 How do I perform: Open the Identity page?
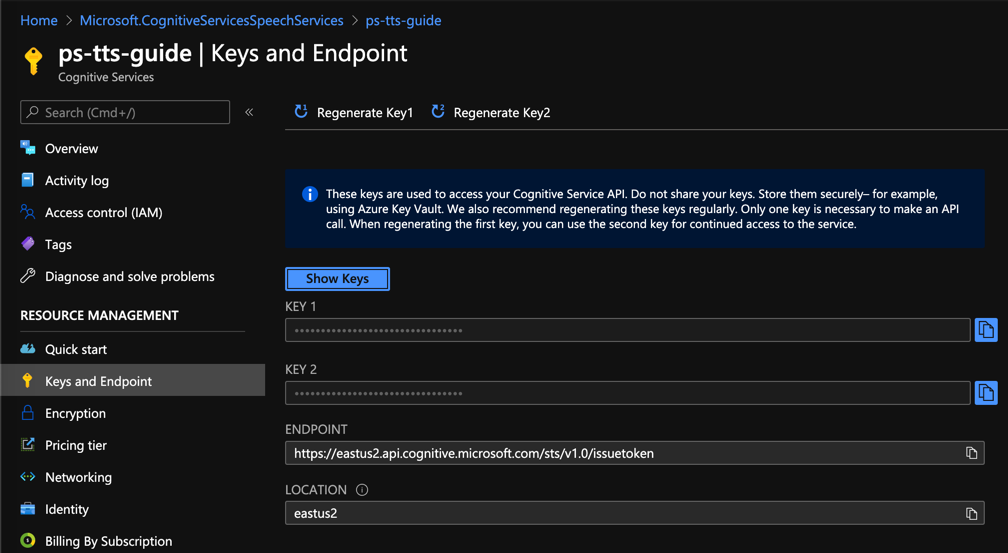[67, 509]
